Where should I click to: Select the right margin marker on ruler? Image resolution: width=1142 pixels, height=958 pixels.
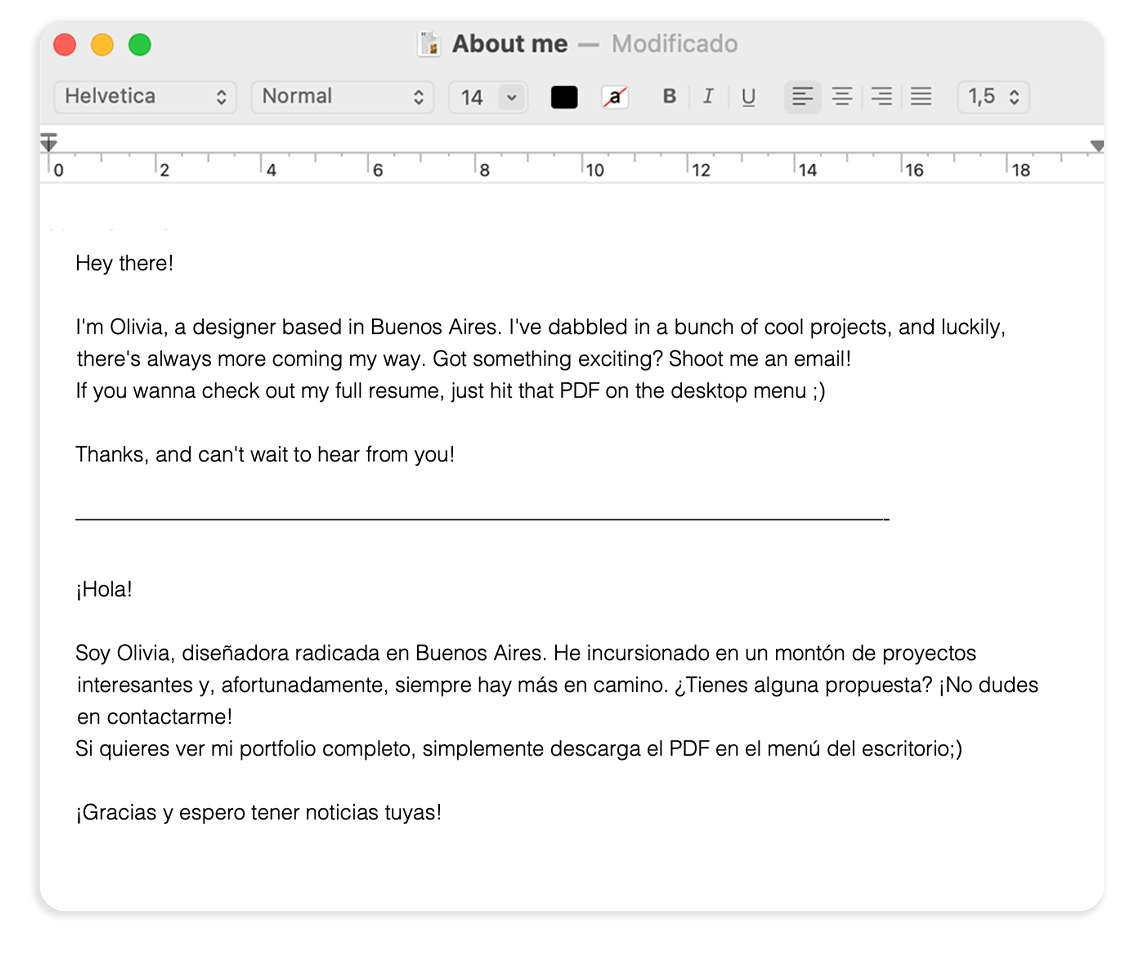[x=1097, y=146]
